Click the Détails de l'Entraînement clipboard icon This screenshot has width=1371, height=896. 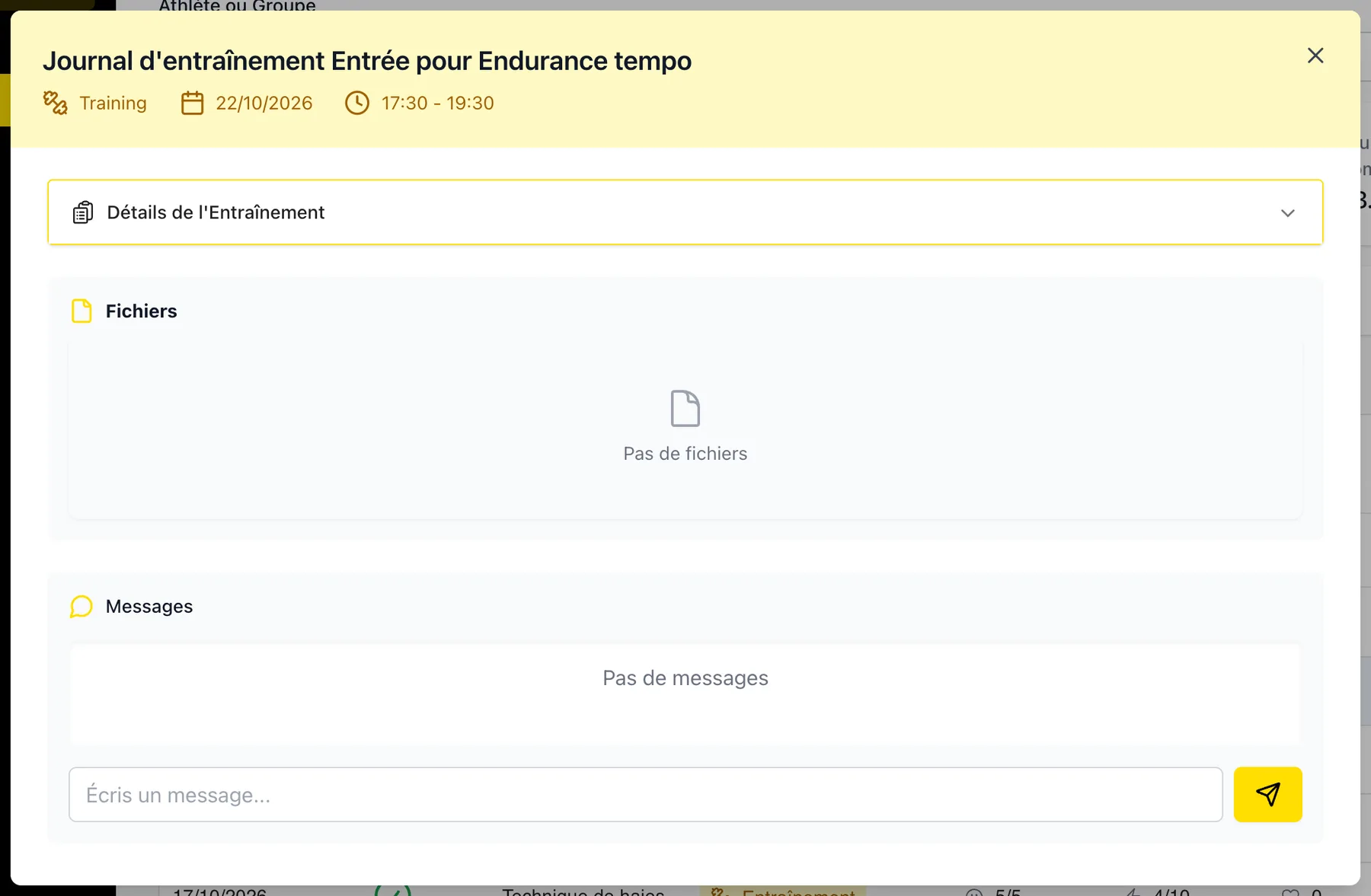pos(83,212)
